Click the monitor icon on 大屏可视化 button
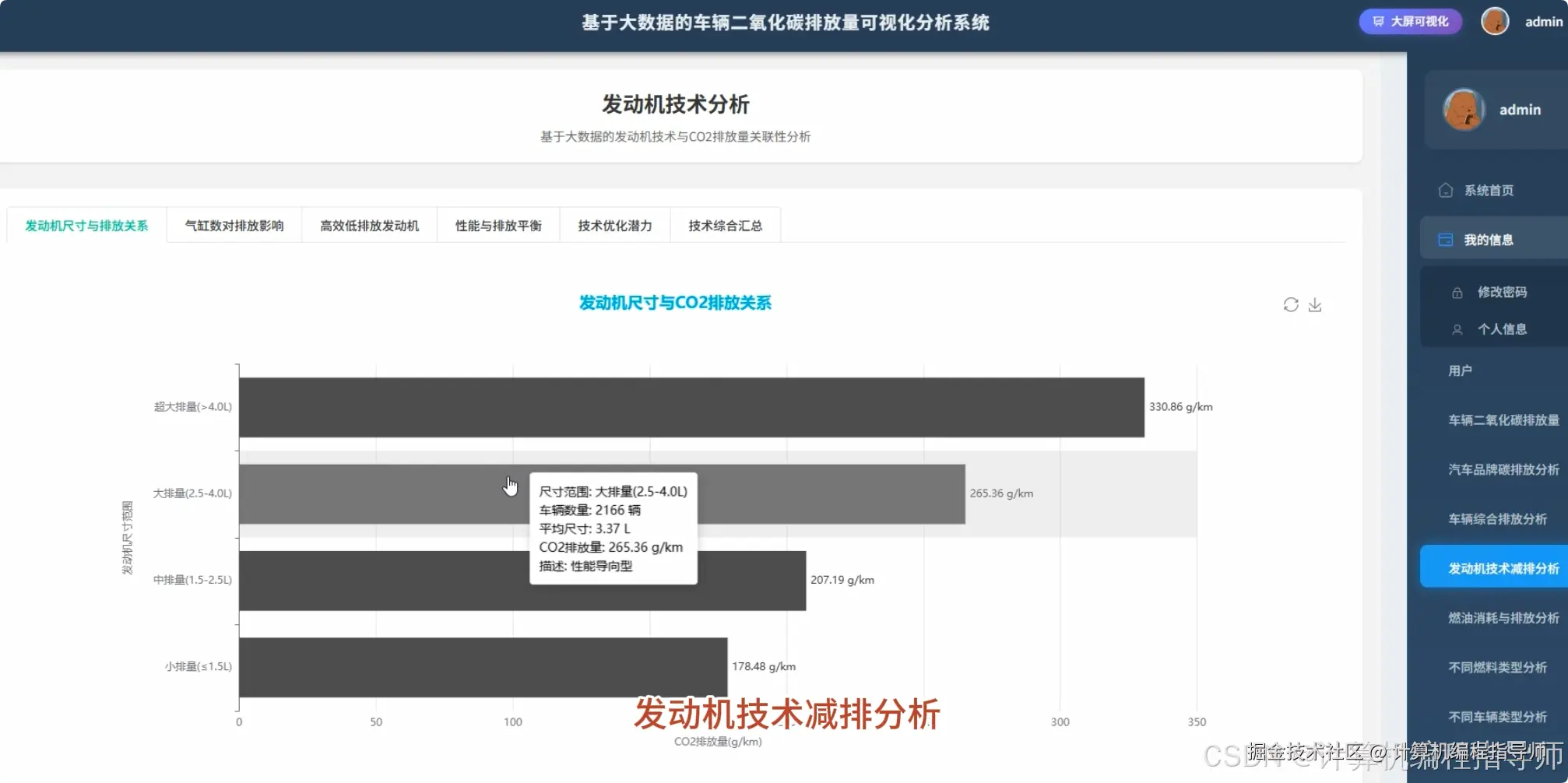The width and height of the screenshot is (1568, 783). [x=1379, y=21]
